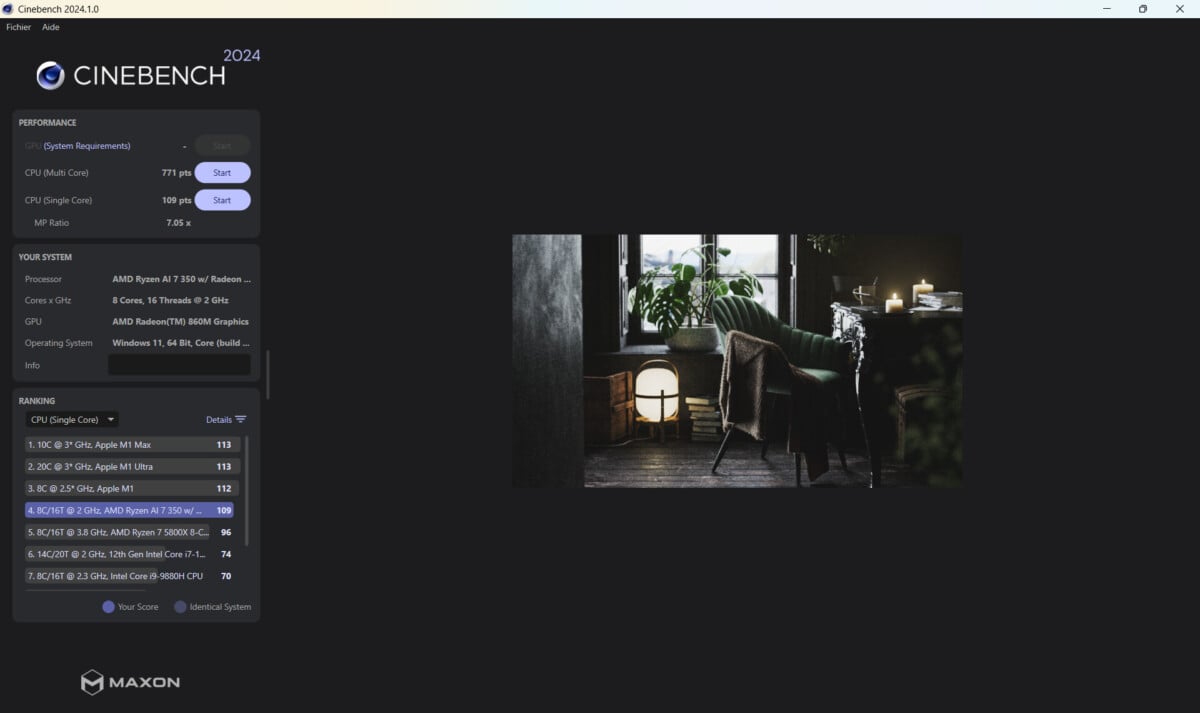Screen dimensions: 1200x713
Task: Click the Details filter icon
Action: click(240, 420)
